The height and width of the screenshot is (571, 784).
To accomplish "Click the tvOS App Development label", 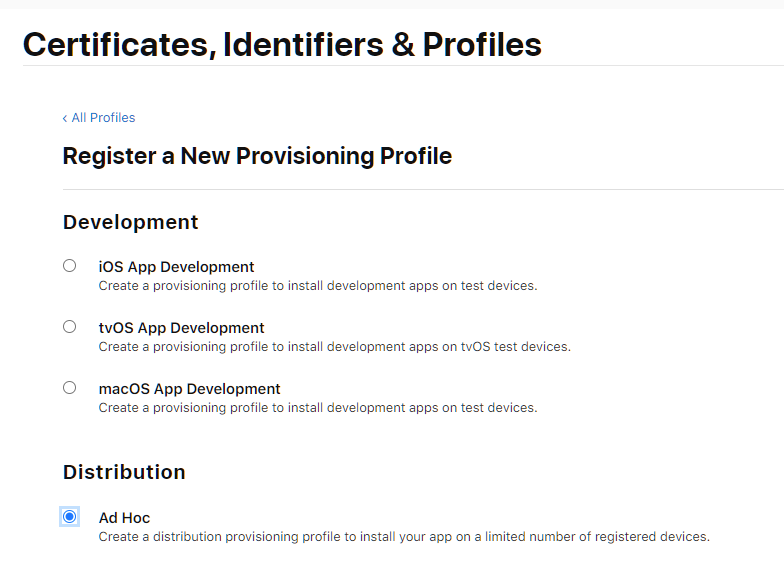I will point(181,328).
